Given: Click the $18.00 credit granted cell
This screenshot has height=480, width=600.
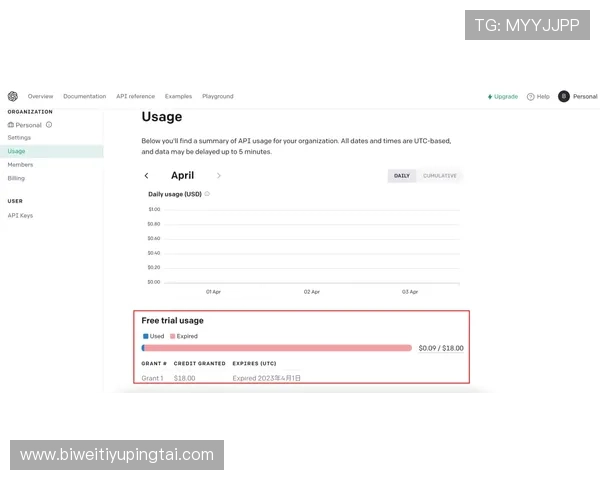Looking at the screenshot, I should [184, 378].
